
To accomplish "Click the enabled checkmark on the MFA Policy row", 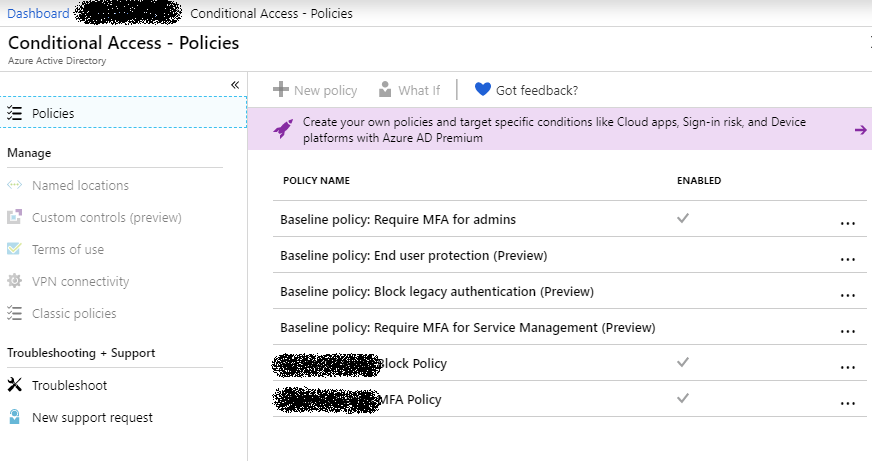I will (683, 398).
